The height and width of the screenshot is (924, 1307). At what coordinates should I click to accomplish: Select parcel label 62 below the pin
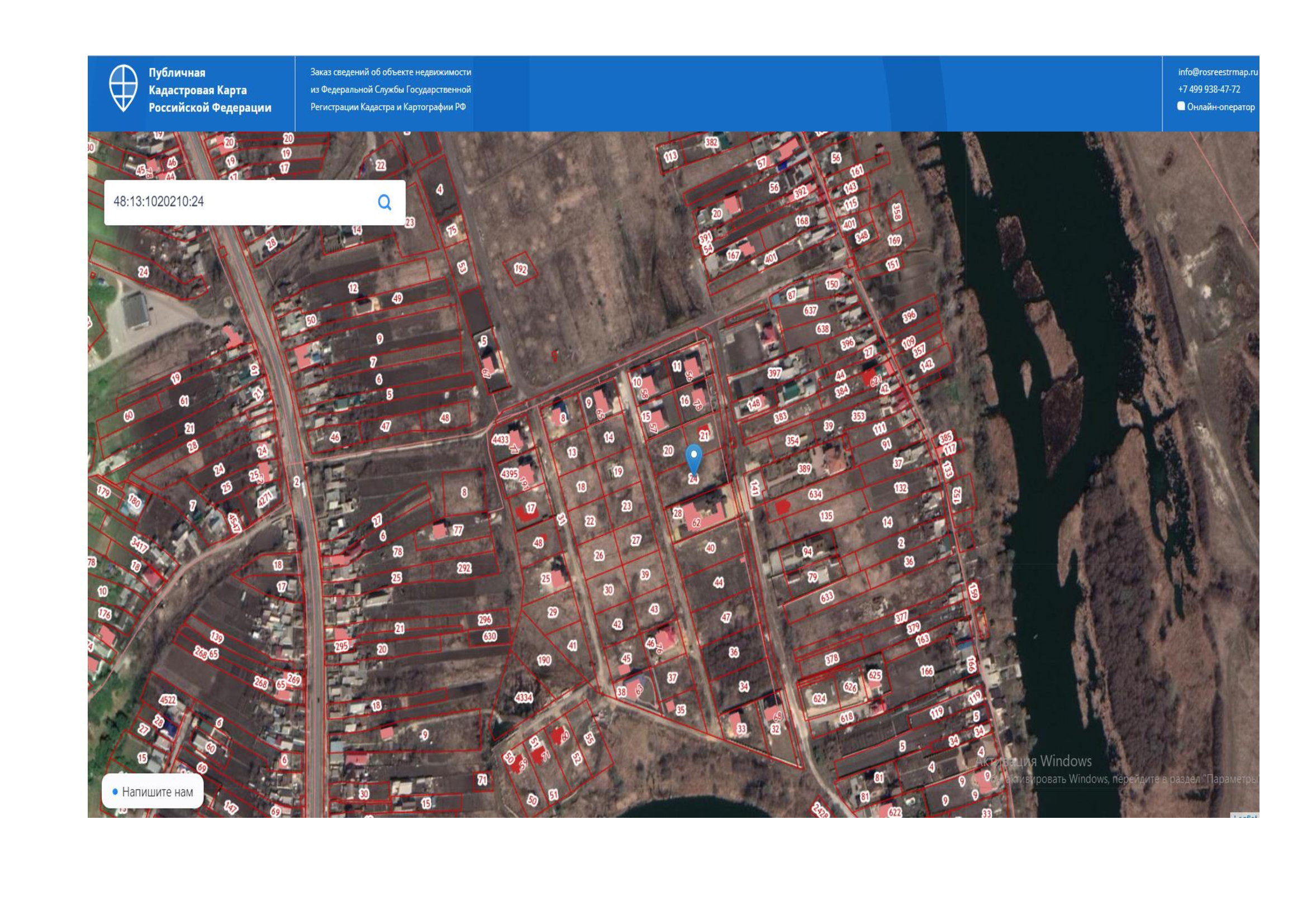(x=696, y=522)
